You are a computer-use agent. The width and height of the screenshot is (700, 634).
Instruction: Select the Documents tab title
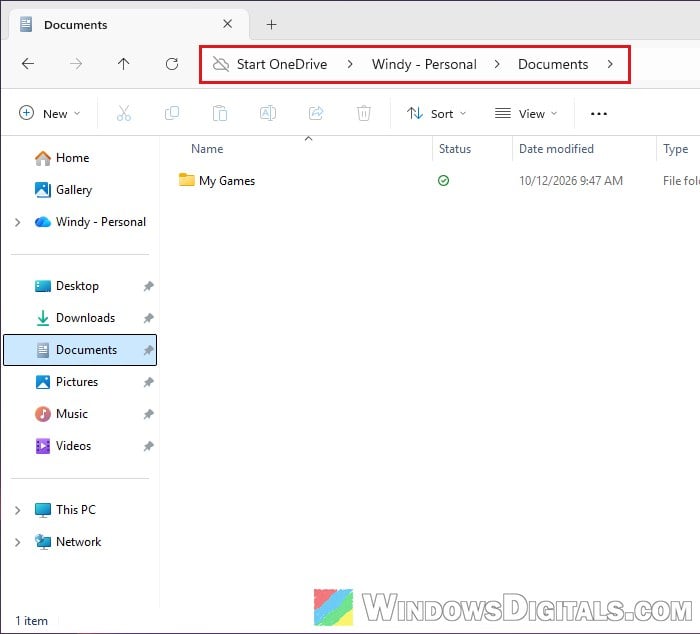75,25
